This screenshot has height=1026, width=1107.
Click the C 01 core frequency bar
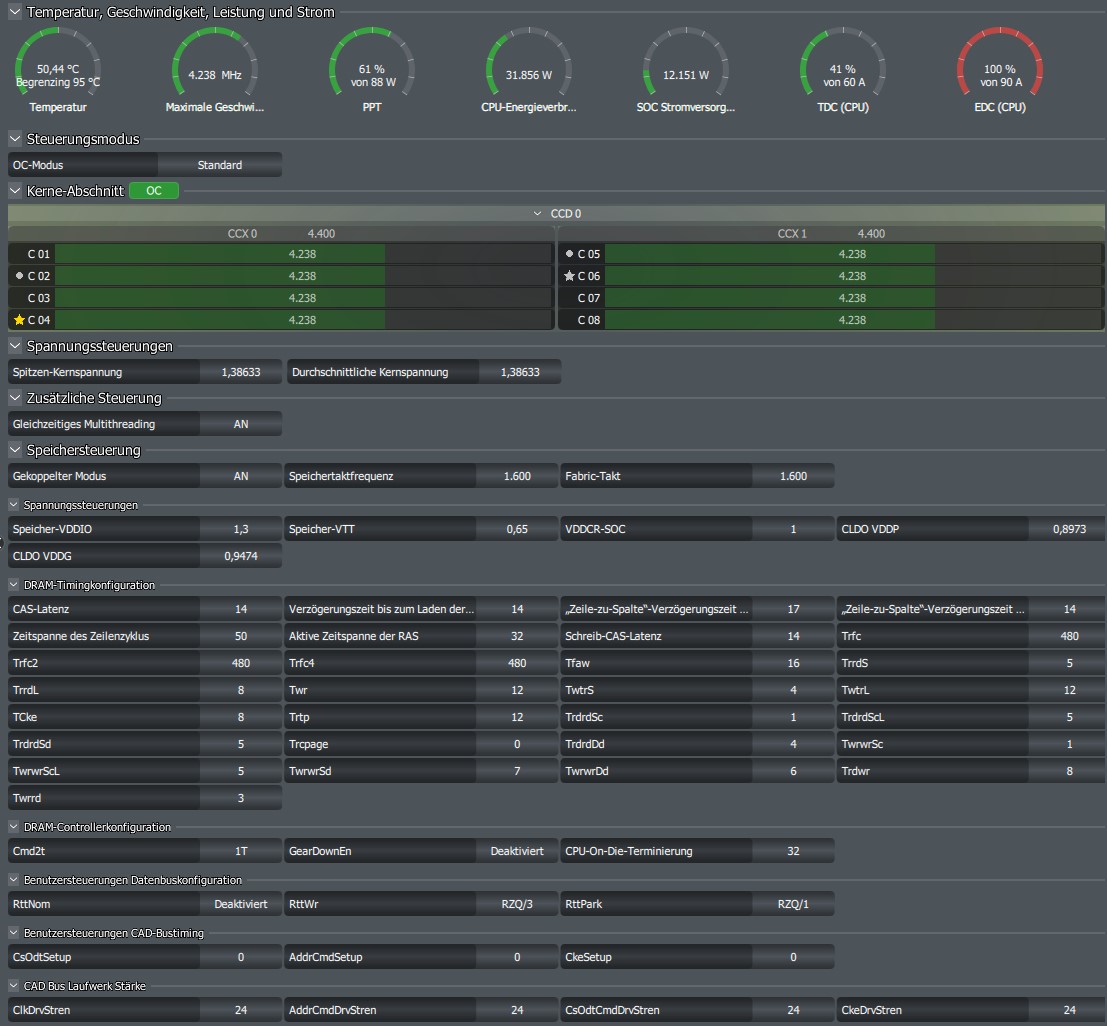pyautogui.click(x=303, y=253)
